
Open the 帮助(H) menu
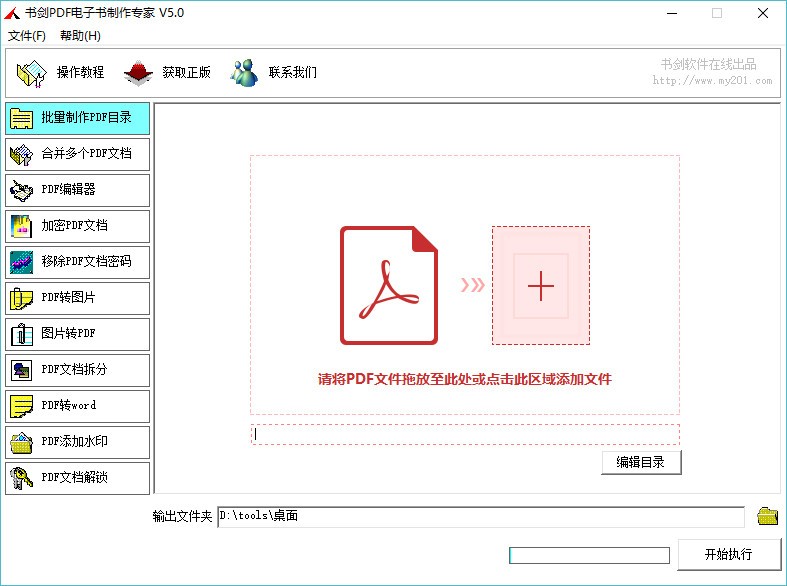tap(80, 36)
